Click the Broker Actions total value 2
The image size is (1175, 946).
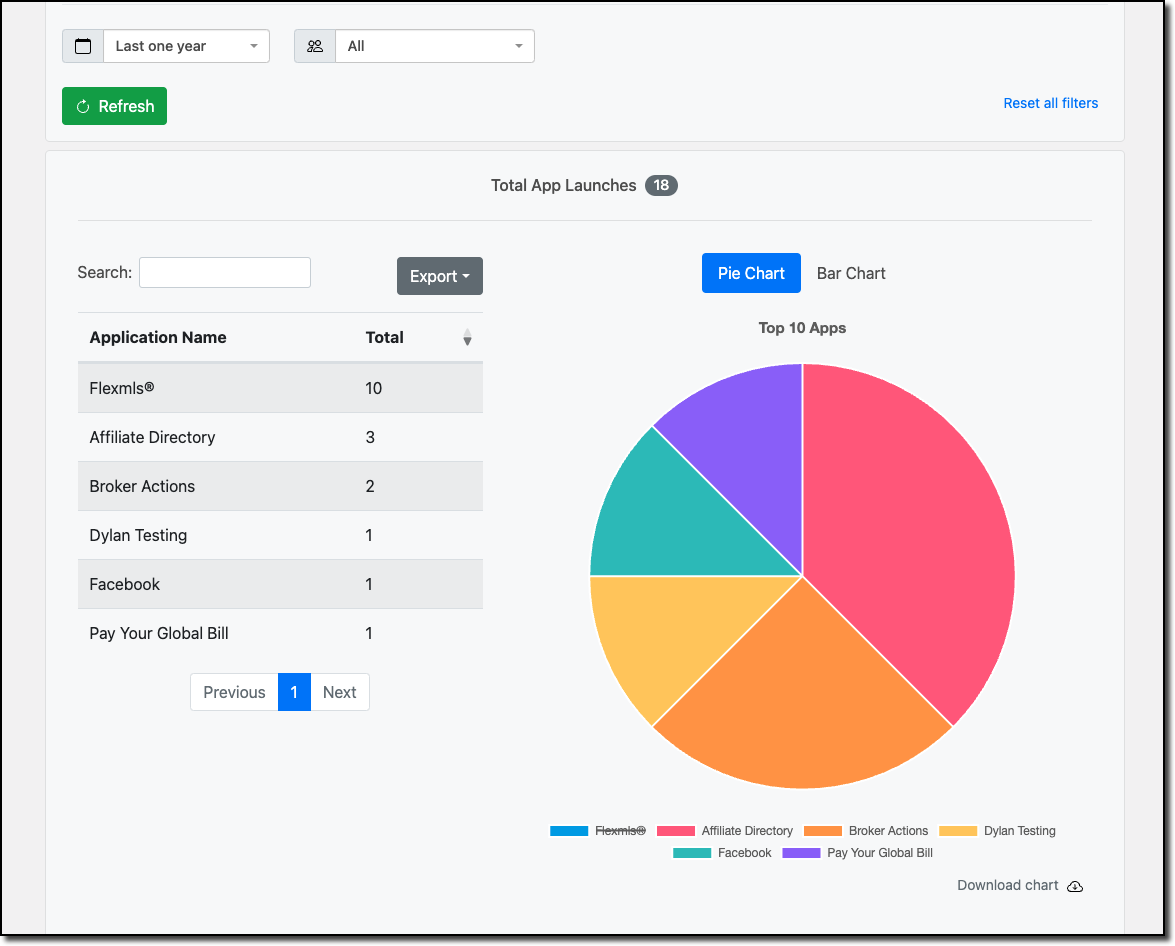coord(370,486)
